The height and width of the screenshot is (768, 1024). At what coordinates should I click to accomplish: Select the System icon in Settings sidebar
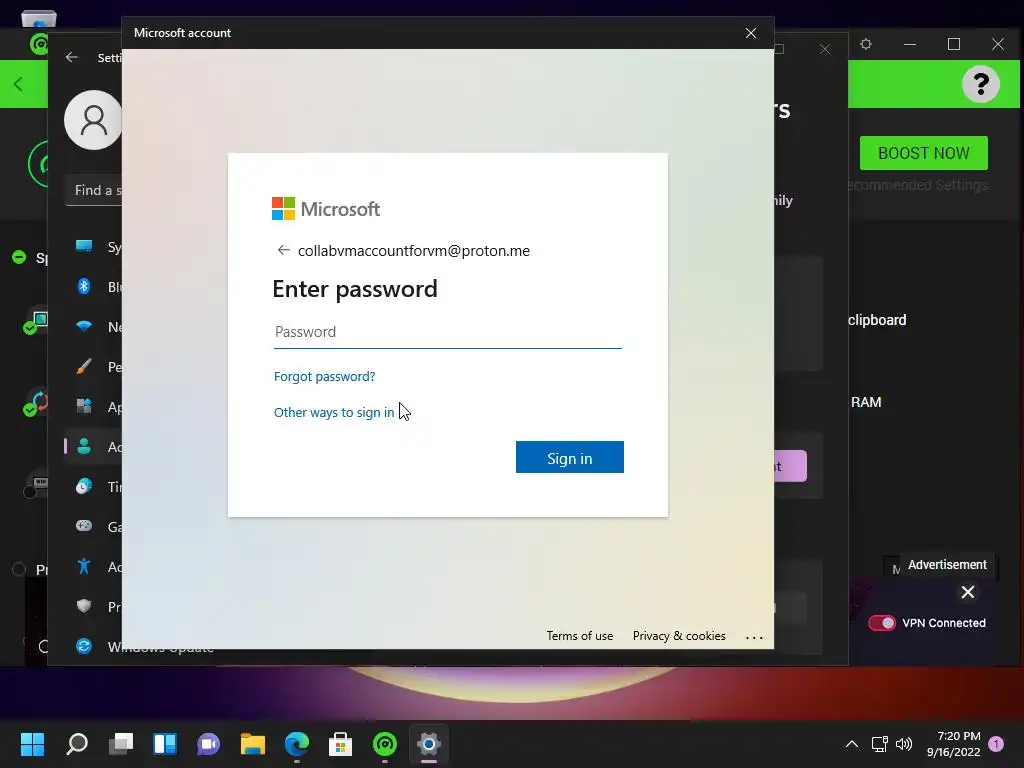coord(84,247)
